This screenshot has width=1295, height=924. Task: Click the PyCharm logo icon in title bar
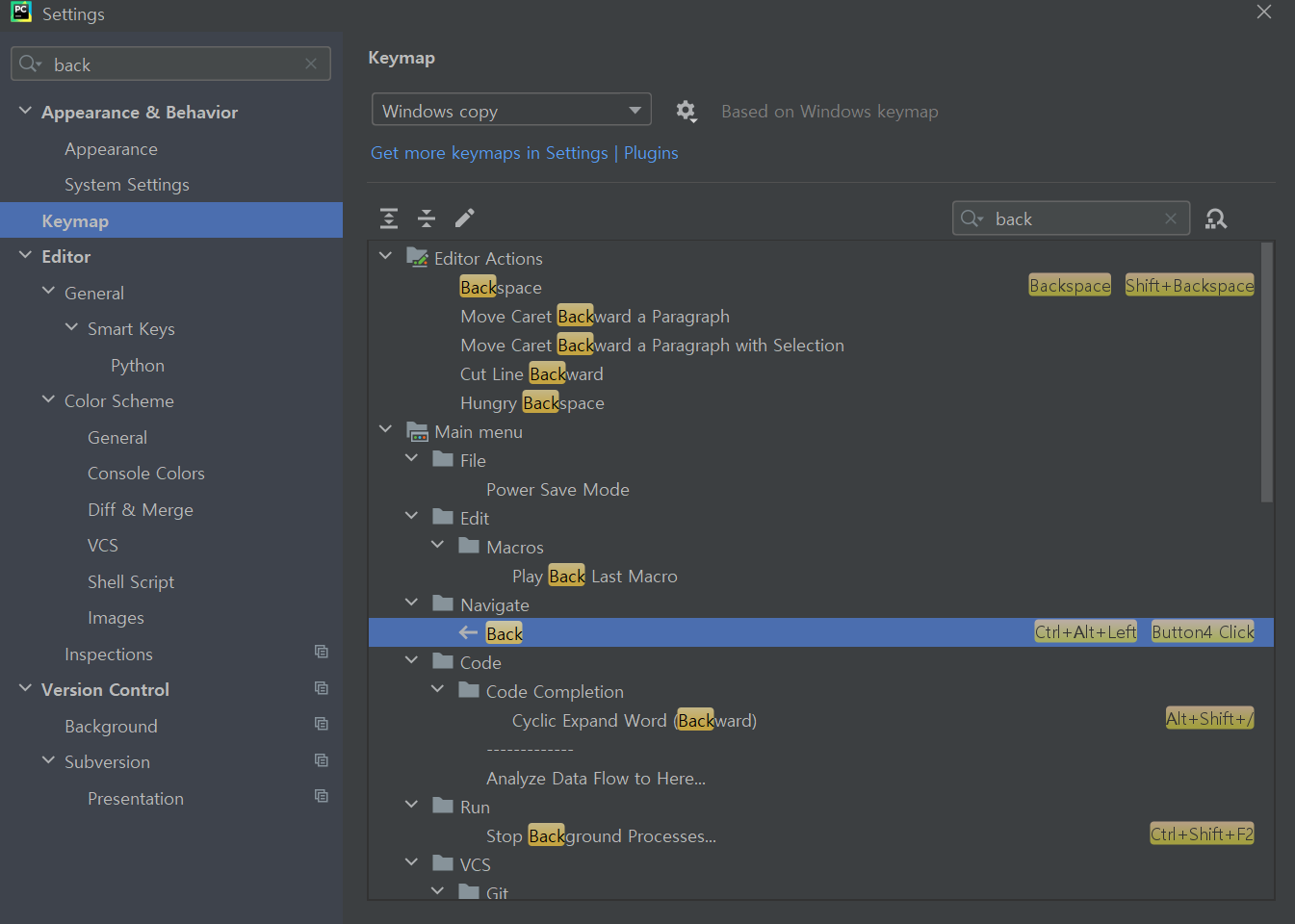[21, 13]
